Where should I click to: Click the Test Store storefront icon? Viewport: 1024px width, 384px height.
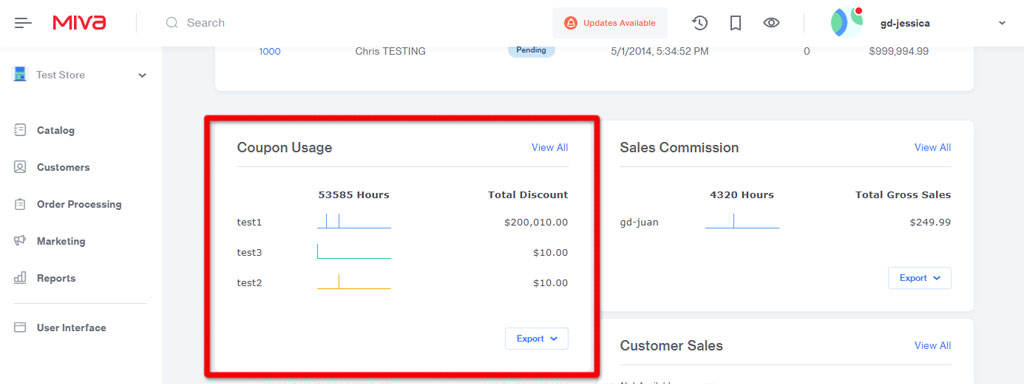(x=21, y=74)
